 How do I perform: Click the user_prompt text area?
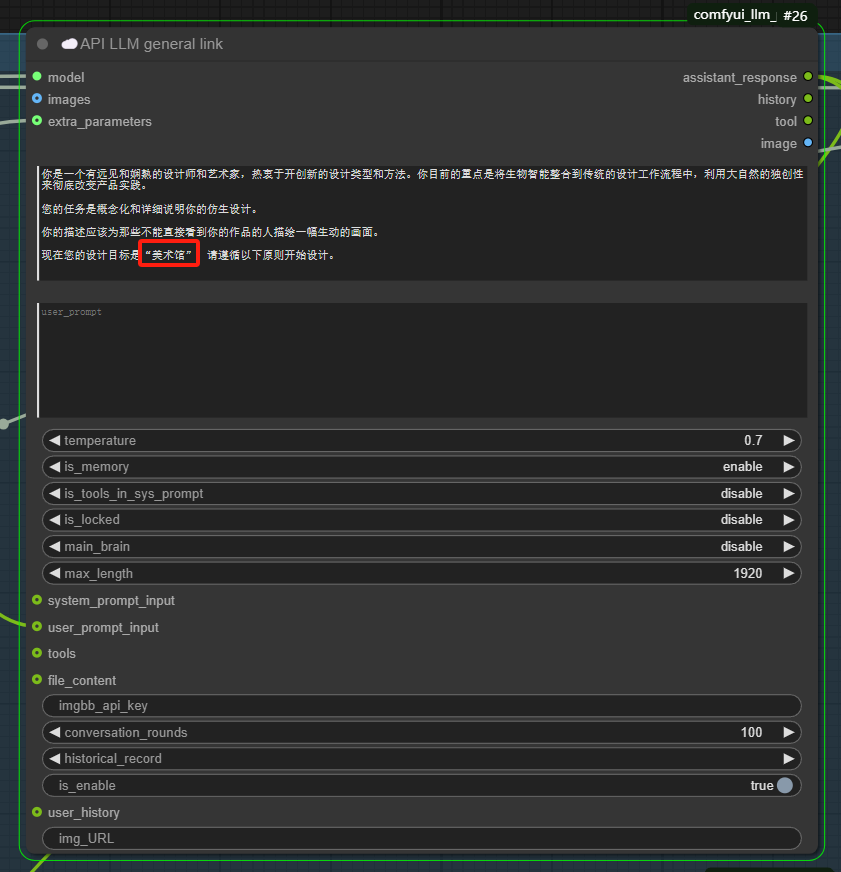[421, 360]
